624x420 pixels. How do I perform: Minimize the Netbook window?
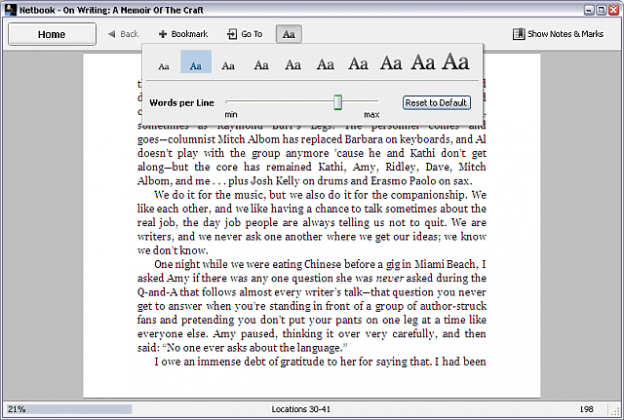pos(585,9)
